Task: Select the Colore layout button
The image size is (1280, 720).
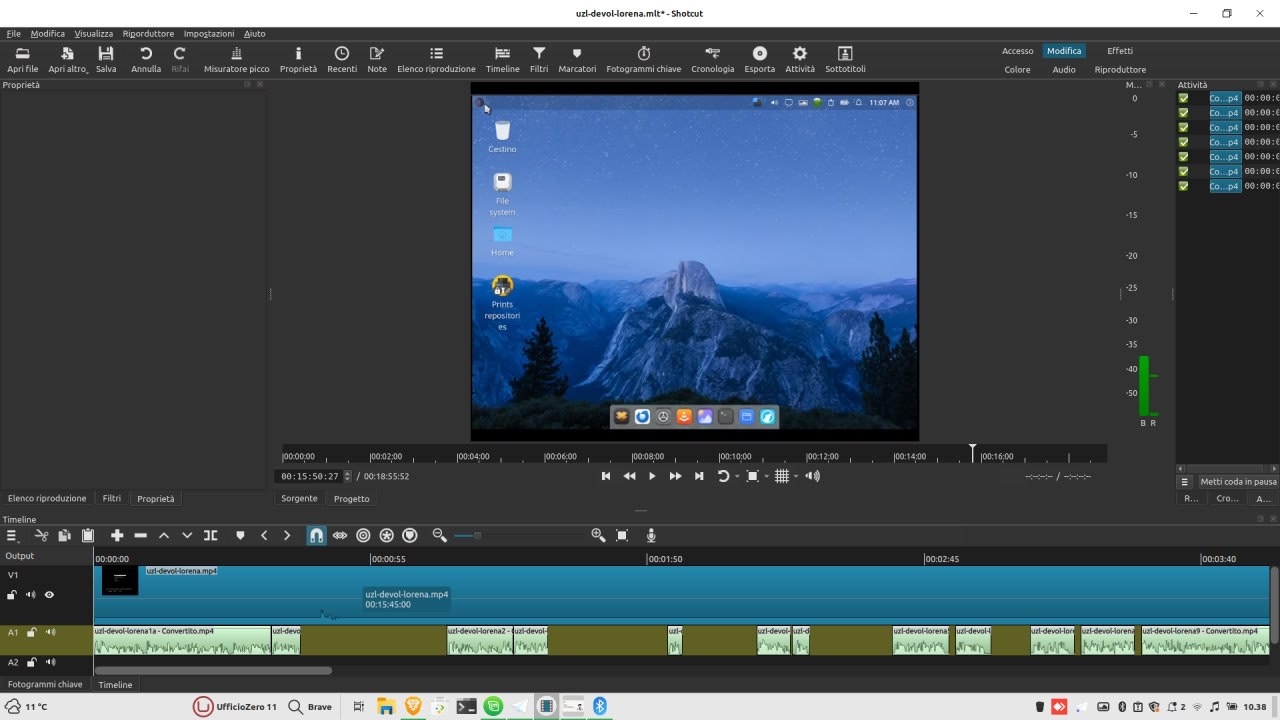Action: click(x=1018, y=70)
